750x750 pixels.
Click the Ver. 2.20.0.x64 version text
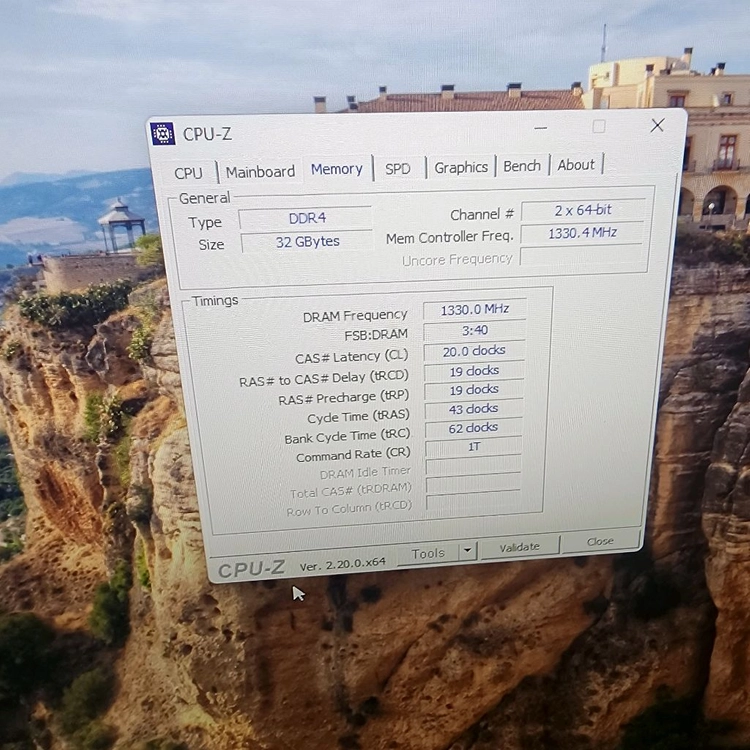click(x=342, y=564)
